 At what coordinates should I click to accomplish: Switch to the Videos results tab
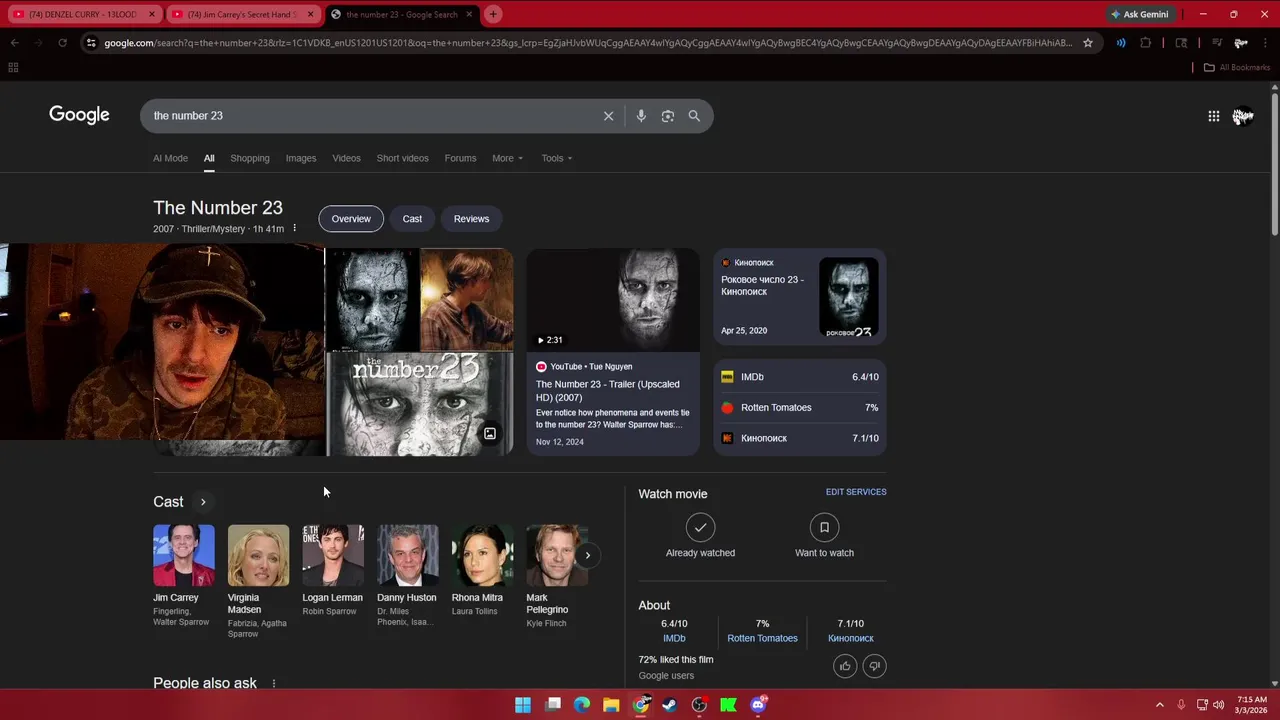click(x=346, y=158)
